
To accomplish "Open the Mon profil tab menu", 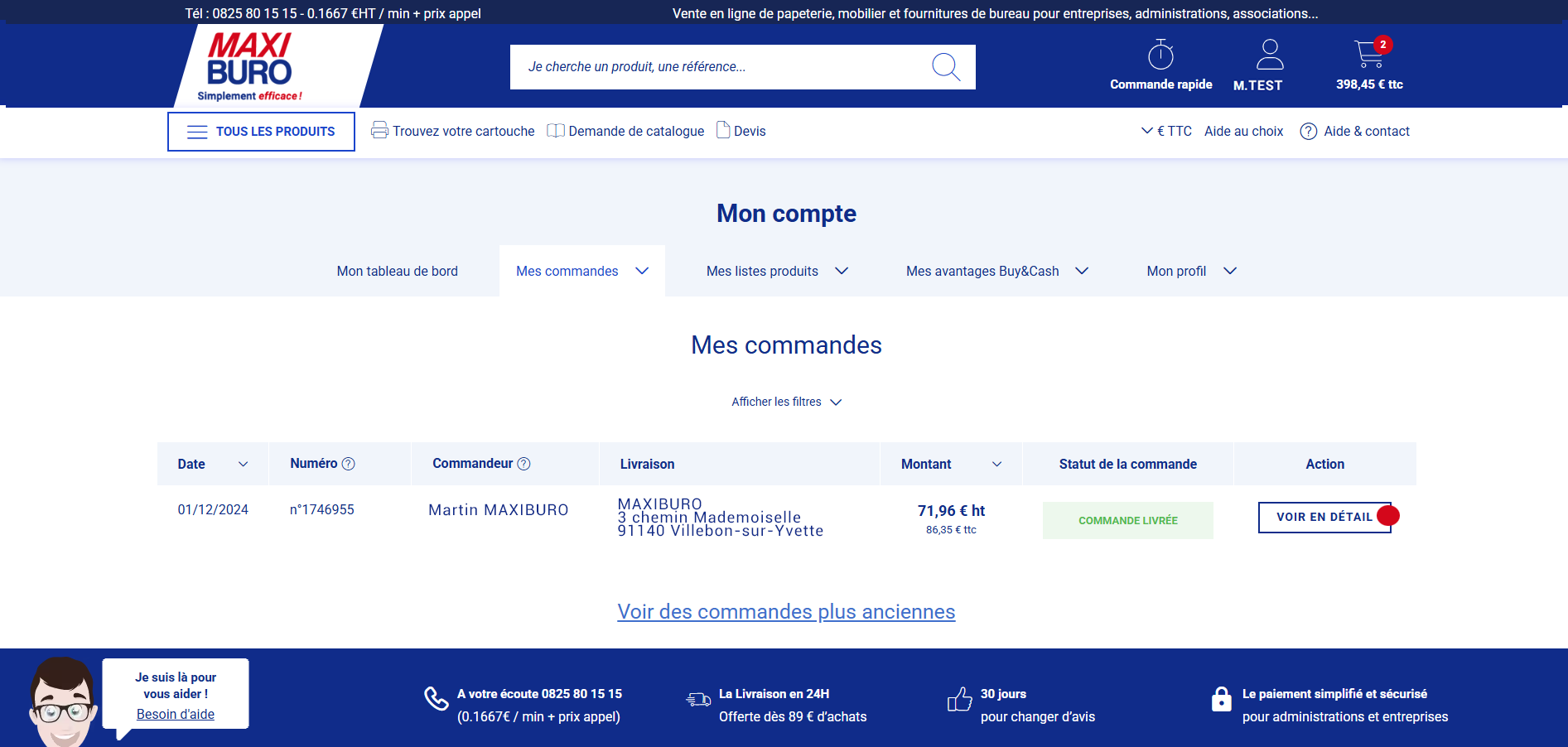I will tap(1190, 271).
